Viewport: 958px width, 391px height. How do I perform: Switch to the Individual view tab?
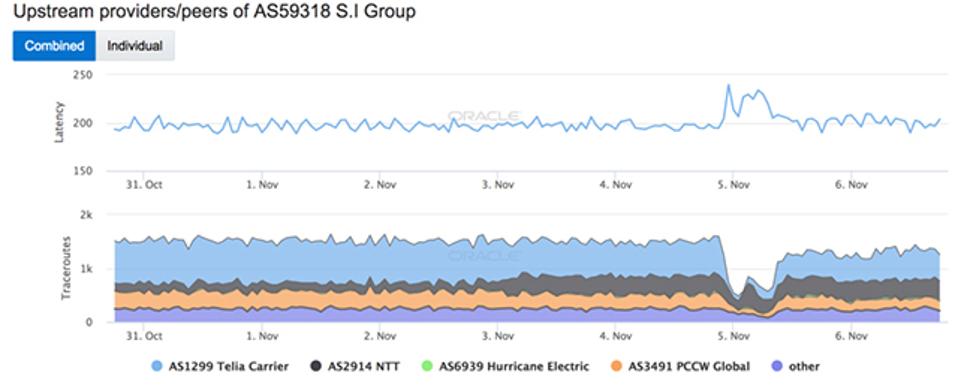pos(135,46)
